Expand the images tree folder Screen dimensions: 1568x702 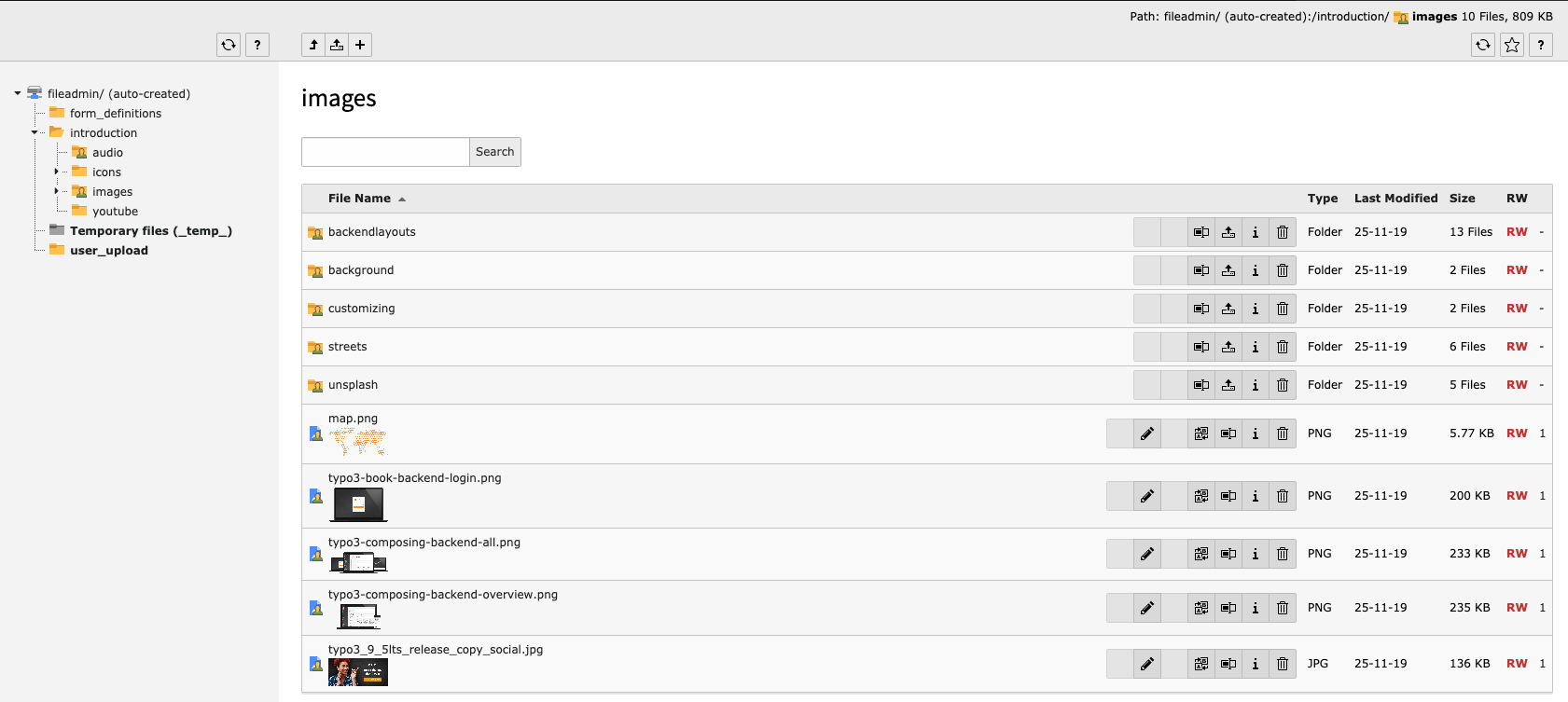(56, 191)
